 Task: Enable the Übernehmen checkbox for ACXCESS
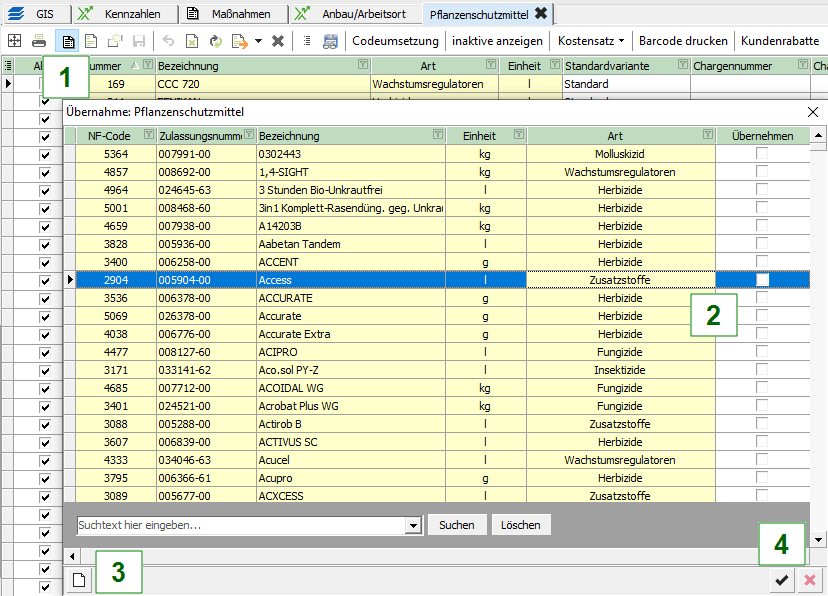pyautogui.click(x=763, y=496)
